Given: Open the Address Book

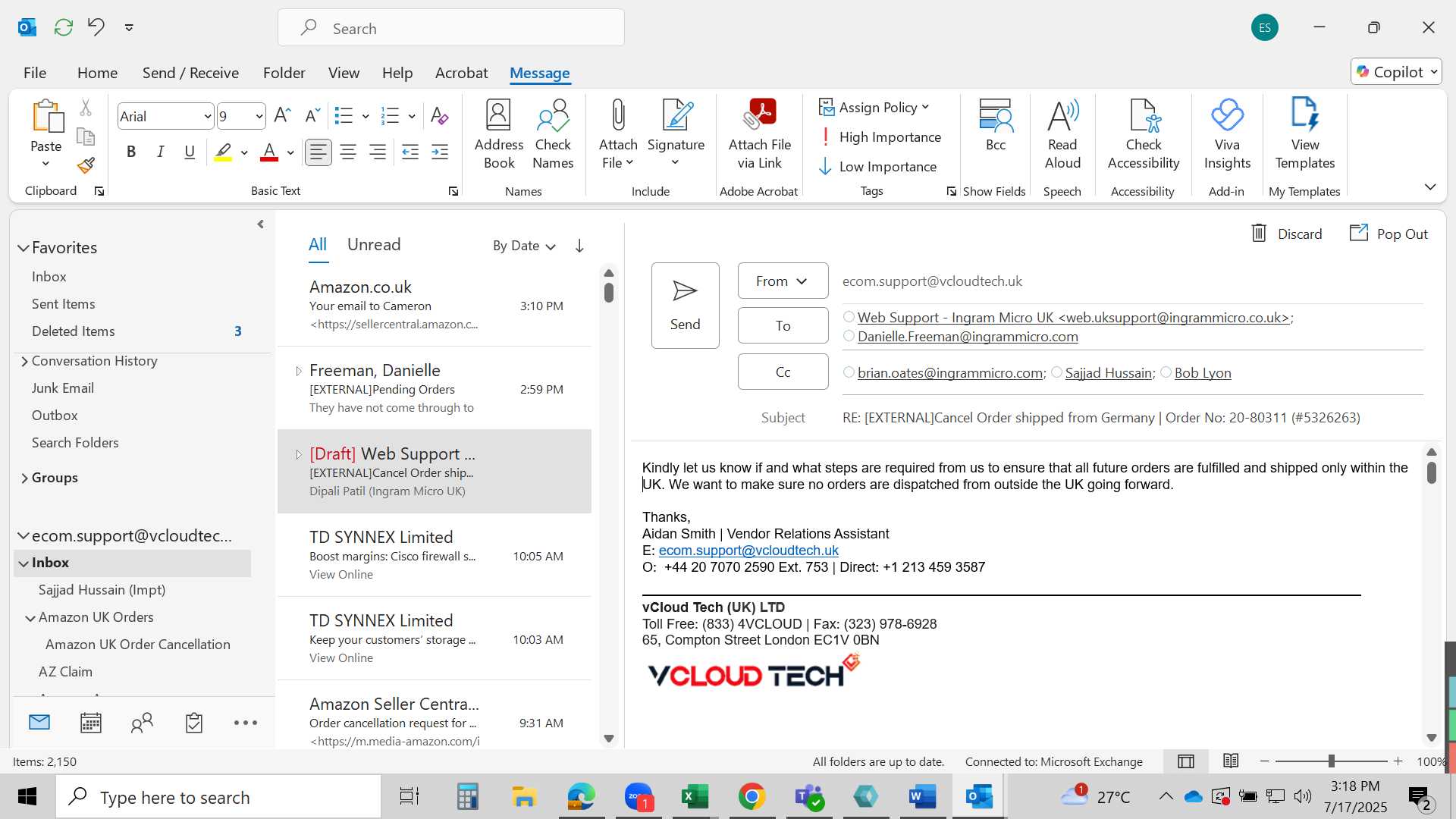Looking at the screenshot, I should point(498,135).
